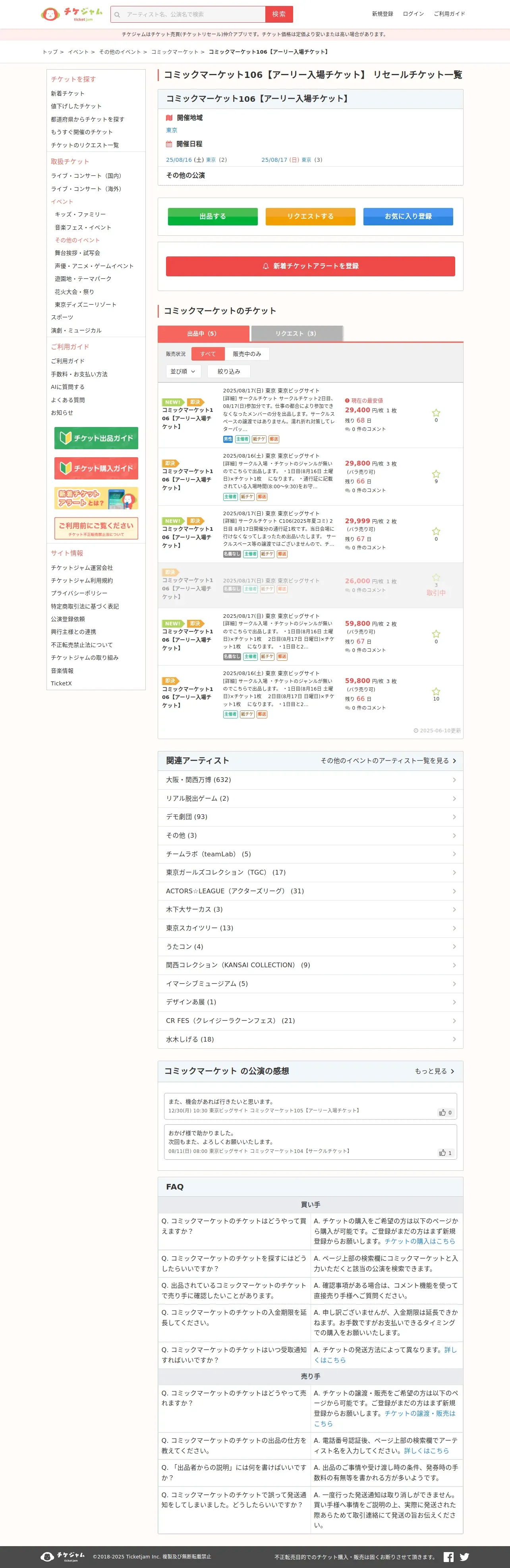Open 不正転売禁止法について in the sidebar
The image size is (510, 1568).
(x=81, y=644)
